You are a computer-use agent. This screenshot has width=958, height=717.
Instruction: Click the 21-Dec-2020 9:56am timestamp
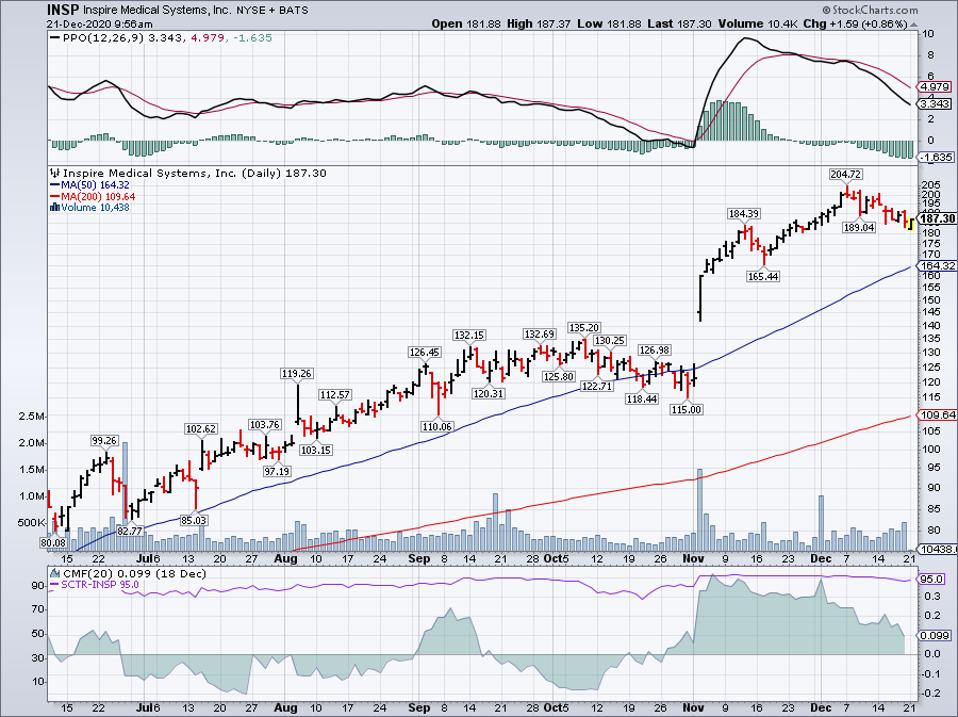coord(100,24)
